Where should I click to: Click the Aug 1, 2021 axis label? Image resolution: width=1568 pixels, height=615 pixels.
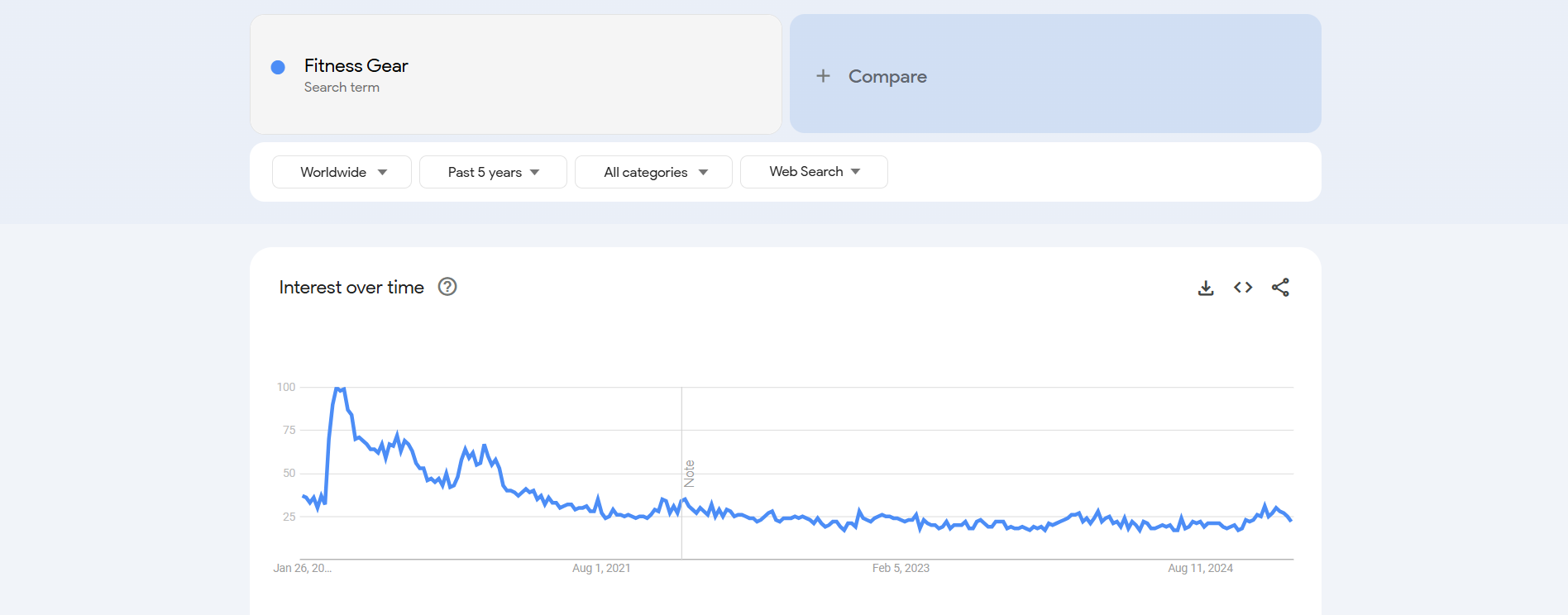(601, 568)
